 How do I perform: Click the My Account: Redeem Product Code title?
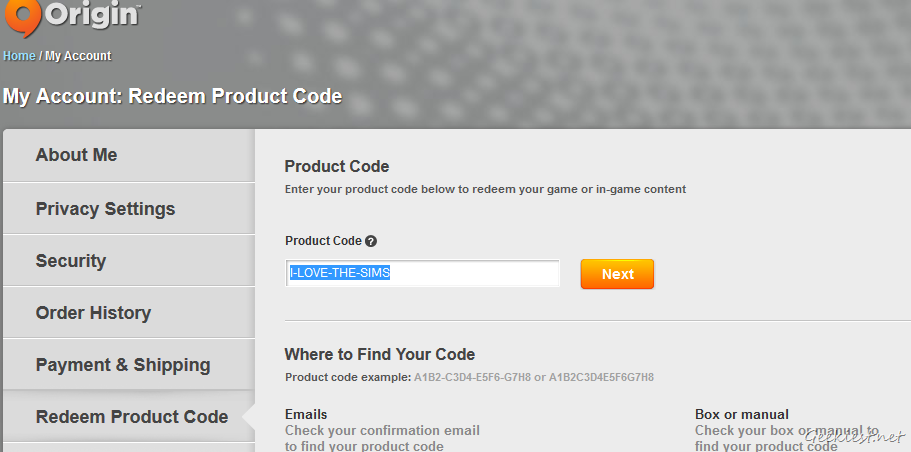click(172, 97)
